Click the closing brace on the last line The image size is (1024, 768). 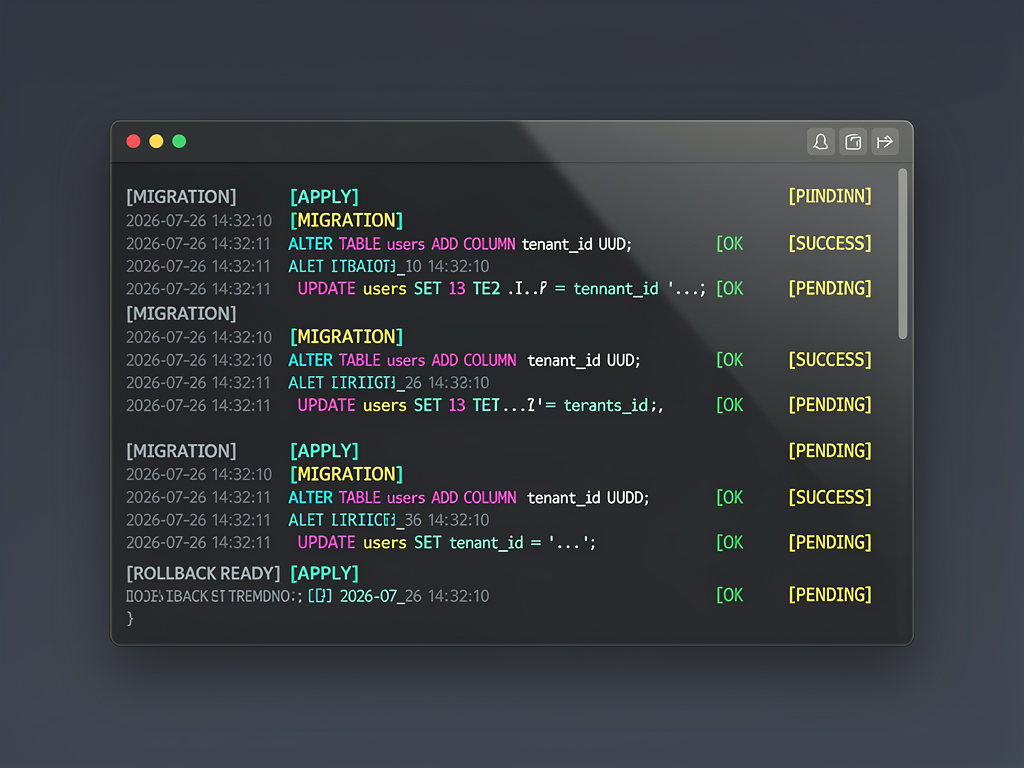[130, 618]
